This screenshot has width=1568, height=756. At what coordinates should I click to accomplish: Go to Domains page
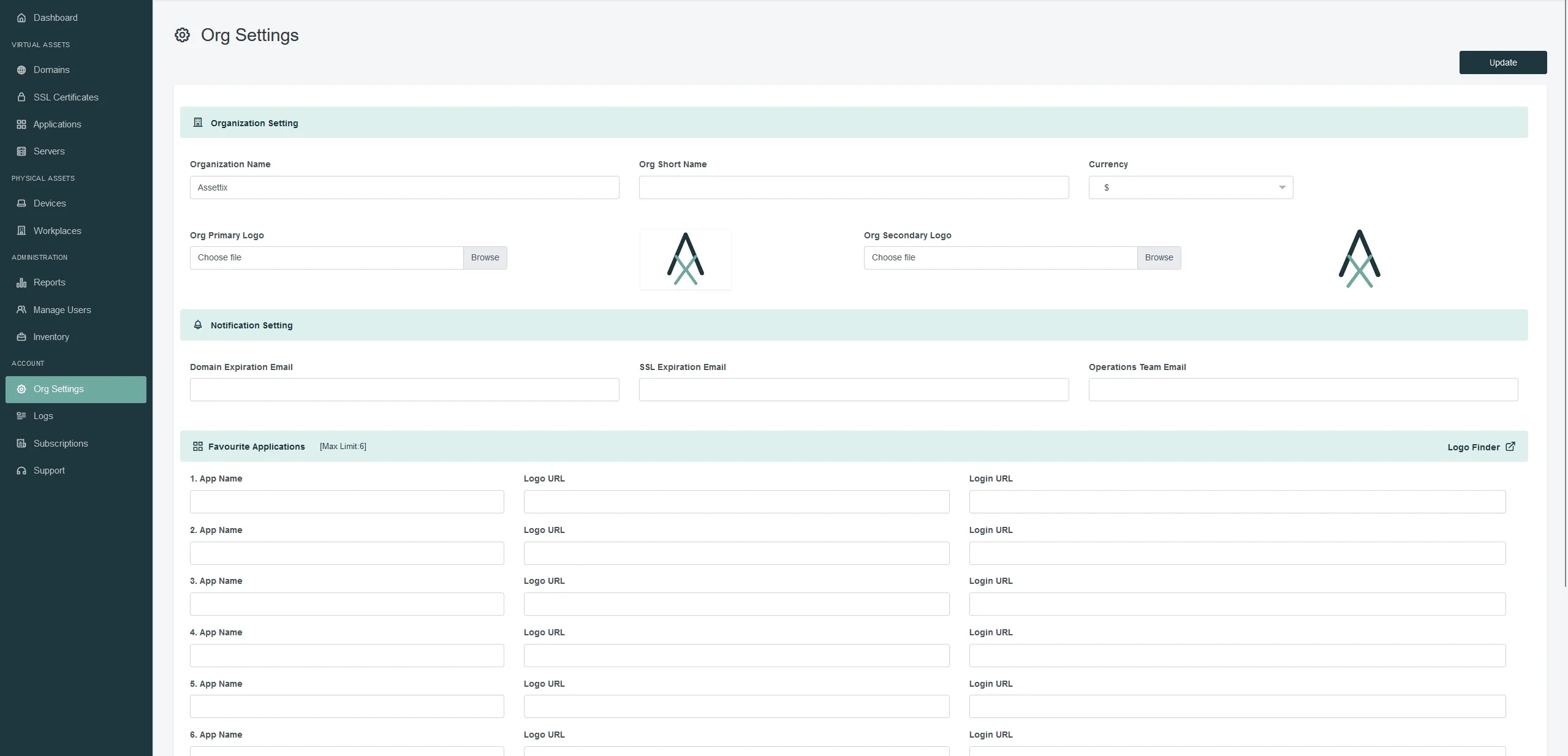76,70
